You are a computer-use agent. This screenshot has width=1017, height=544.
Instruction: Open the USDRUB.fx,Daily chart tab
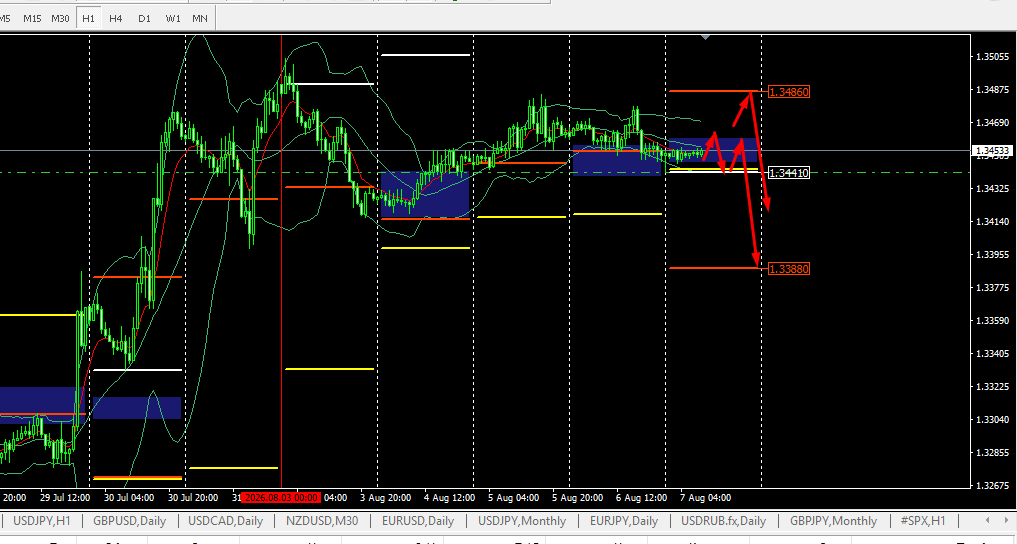[x=723, y=521]
